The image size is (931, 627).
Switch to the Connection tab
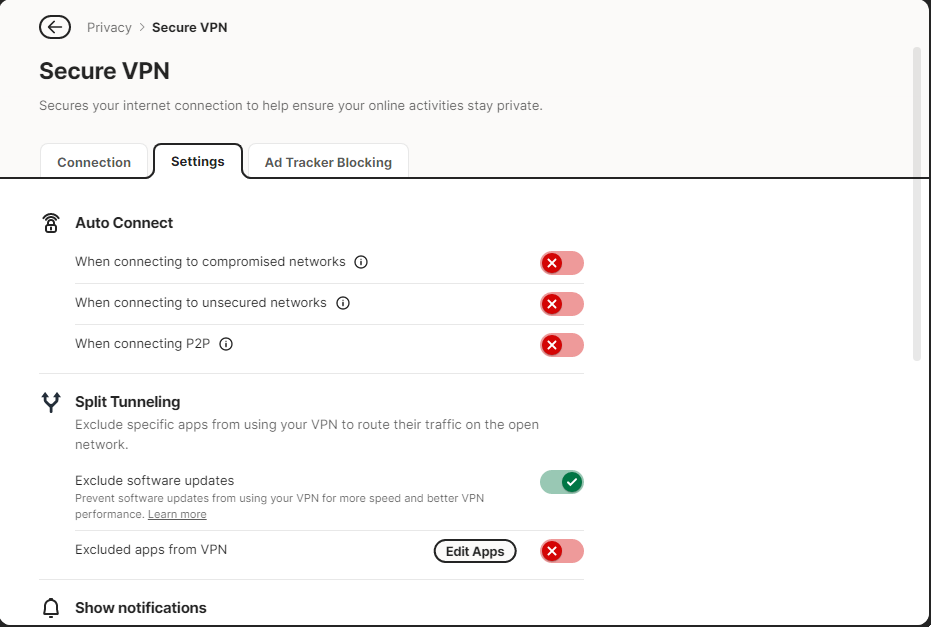coord(94,162)
